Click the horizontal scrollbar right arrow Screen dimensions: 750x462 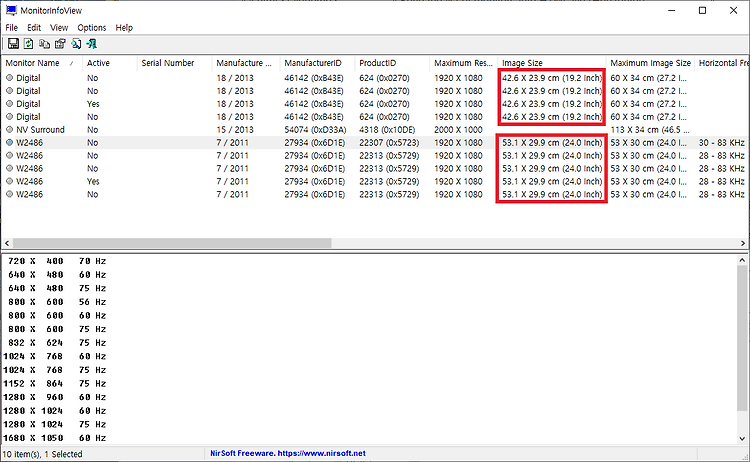[743, 243]
